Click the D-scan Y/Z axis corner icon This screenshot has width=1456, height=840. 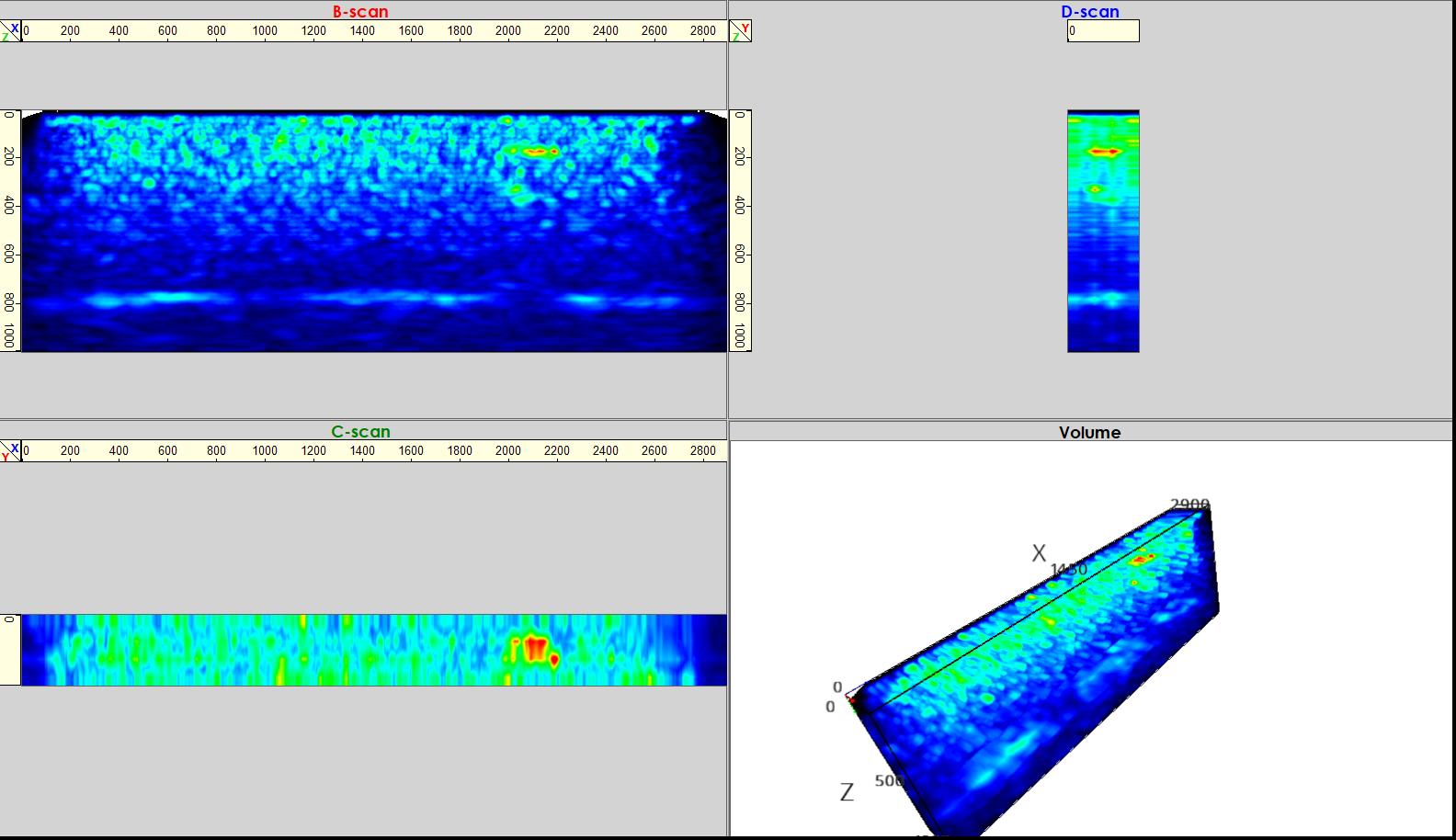(x=740, y=31)
